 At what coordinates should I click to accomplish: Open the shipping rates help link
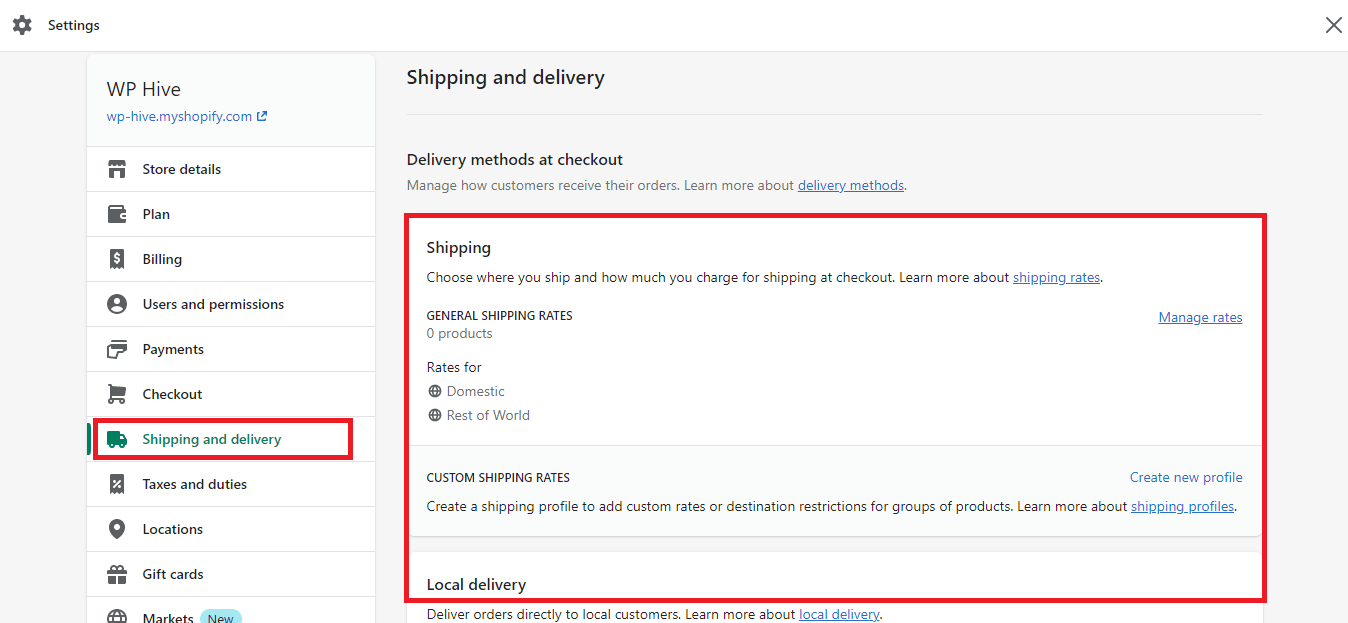tap(1056, 277)
